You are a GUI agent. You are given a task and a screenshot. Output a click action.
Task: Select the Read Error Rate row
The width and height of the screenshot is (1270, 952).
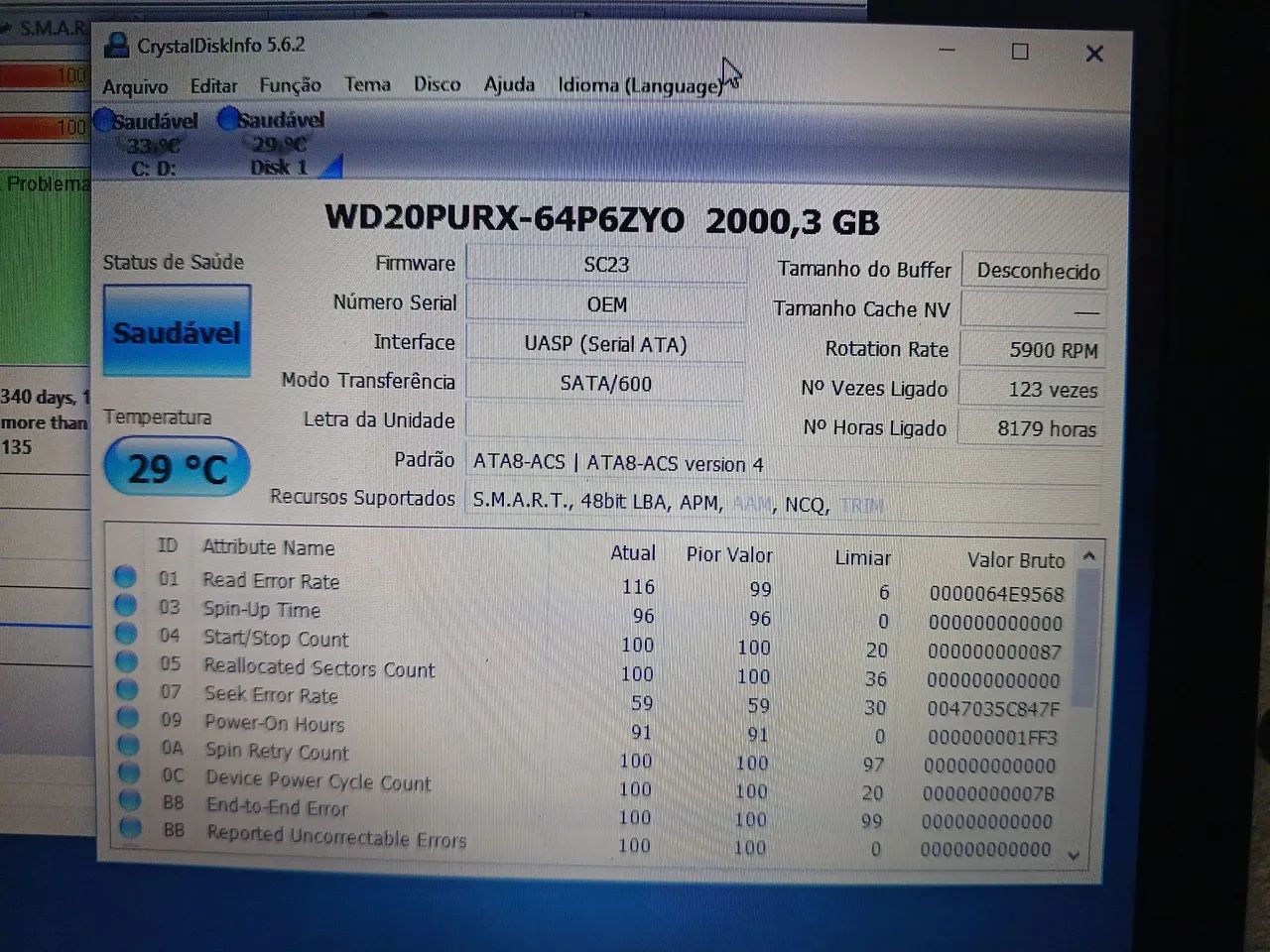click(x=590, y=585)
